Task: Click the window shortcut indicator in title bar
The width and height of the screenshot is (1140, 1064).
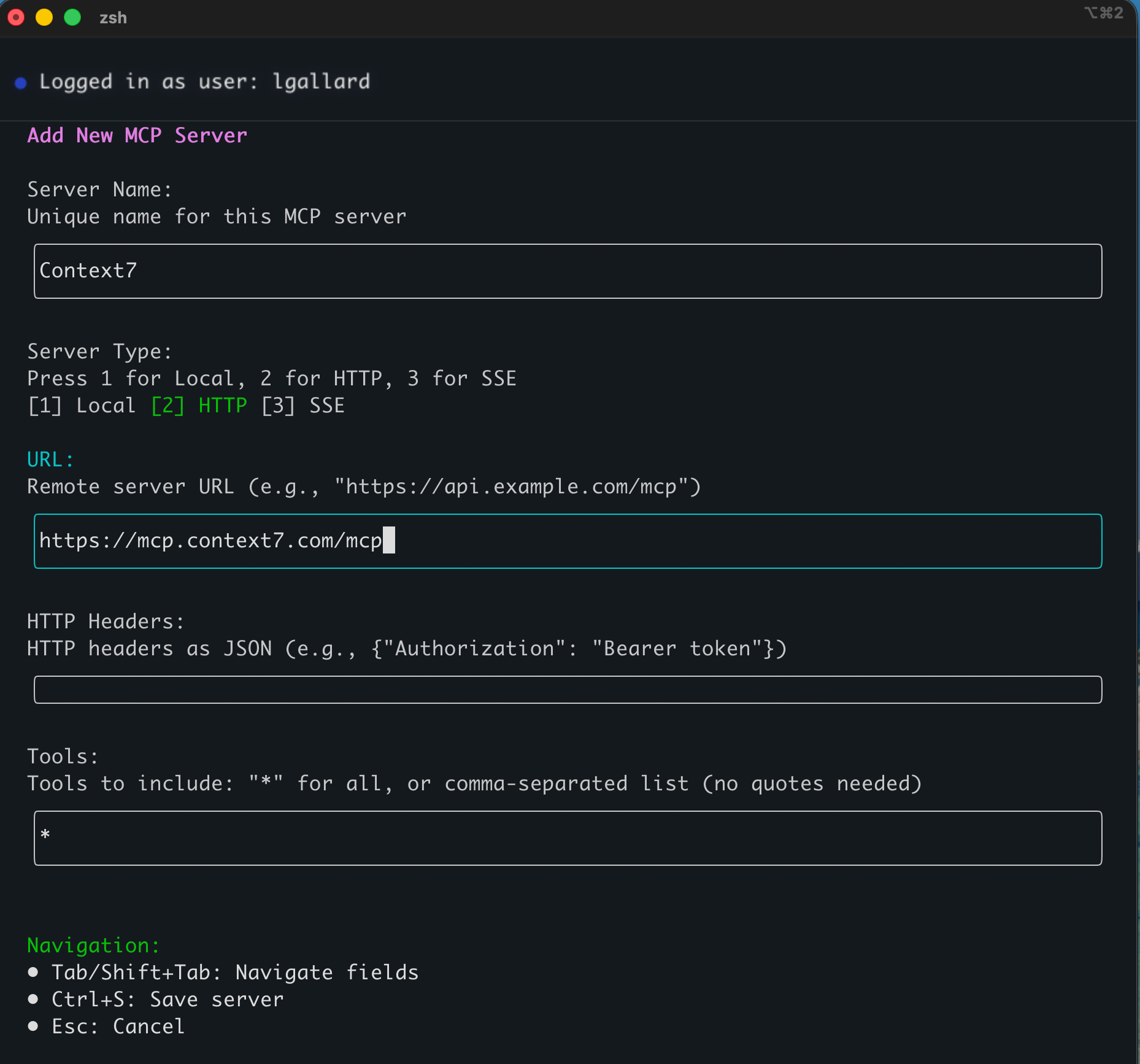Action: point(1103,13)
